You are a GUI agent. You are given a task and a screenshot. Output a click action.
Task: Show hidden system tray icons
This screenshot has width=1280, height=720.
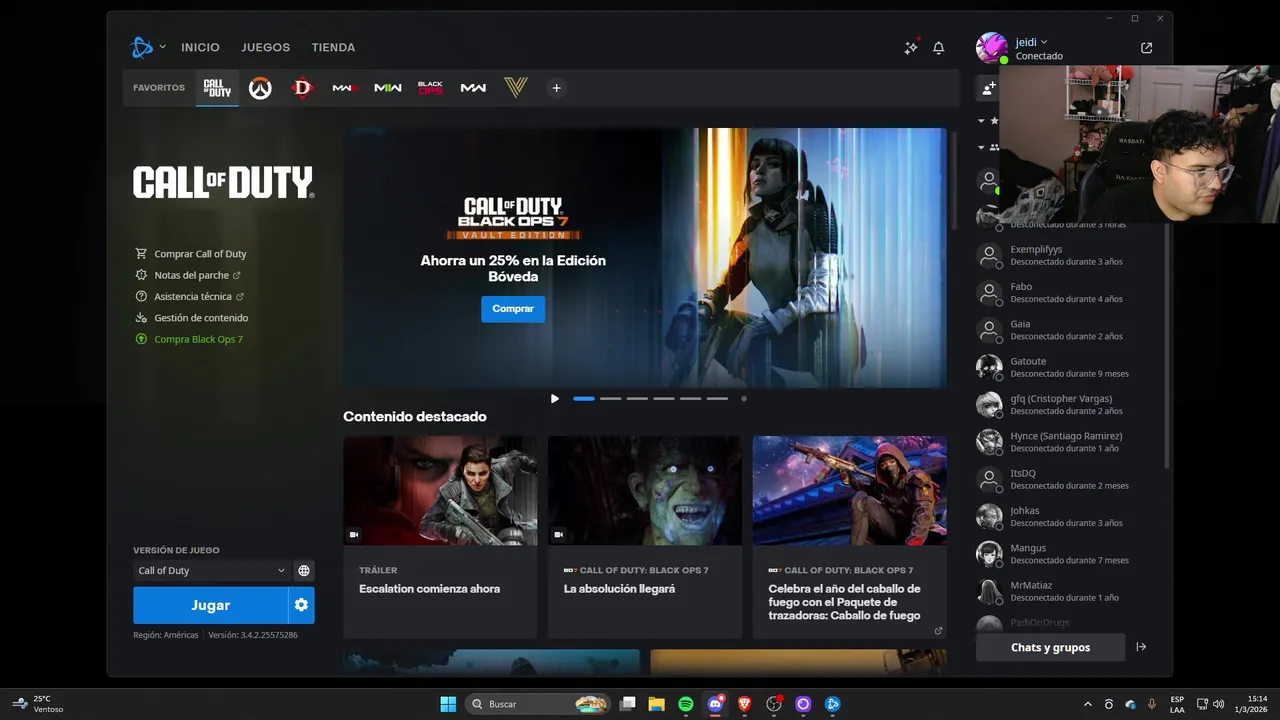click(1088, 704)
